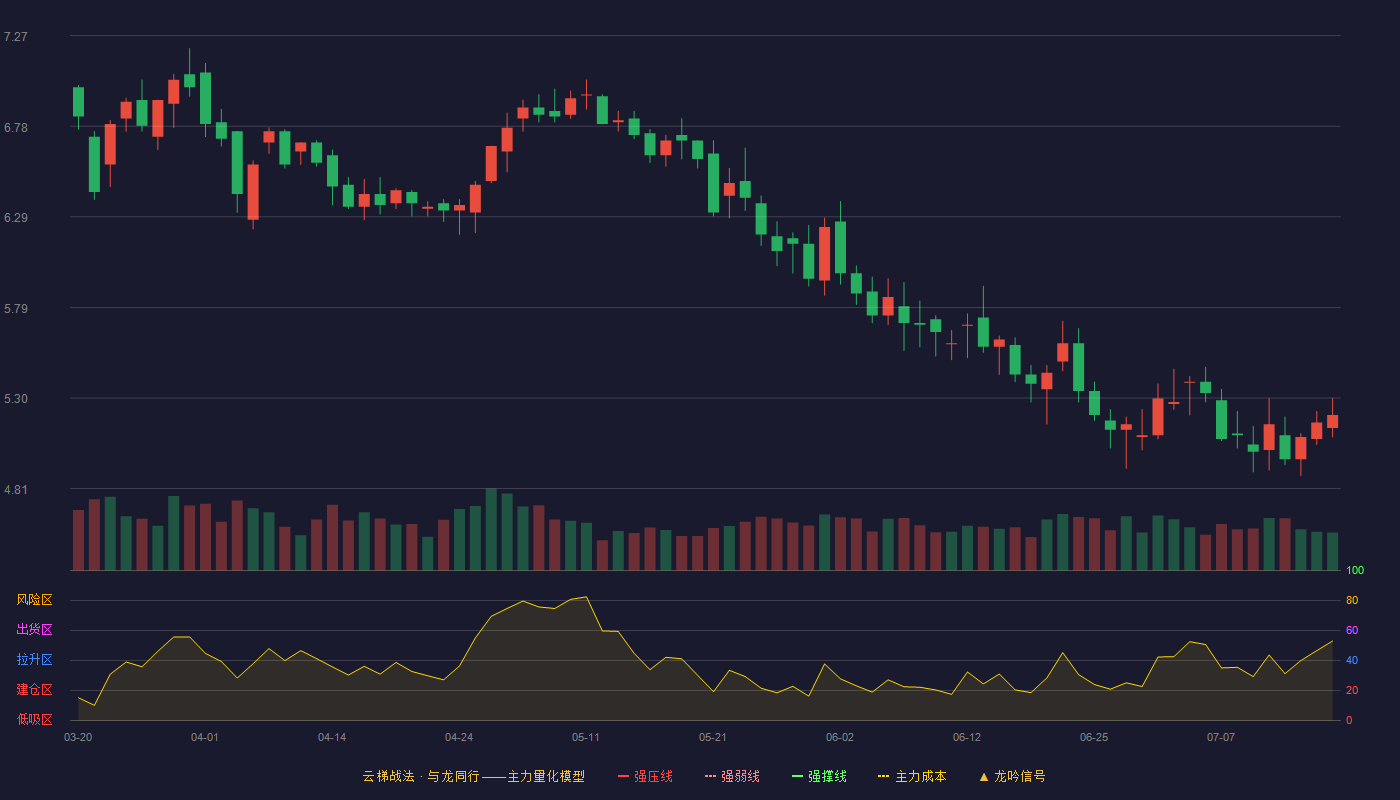The height and width of the screenshot is (800, 1400).
Task: Click the 05-11 date axis label
Action: pyautogui.click(x=586, y=737)
